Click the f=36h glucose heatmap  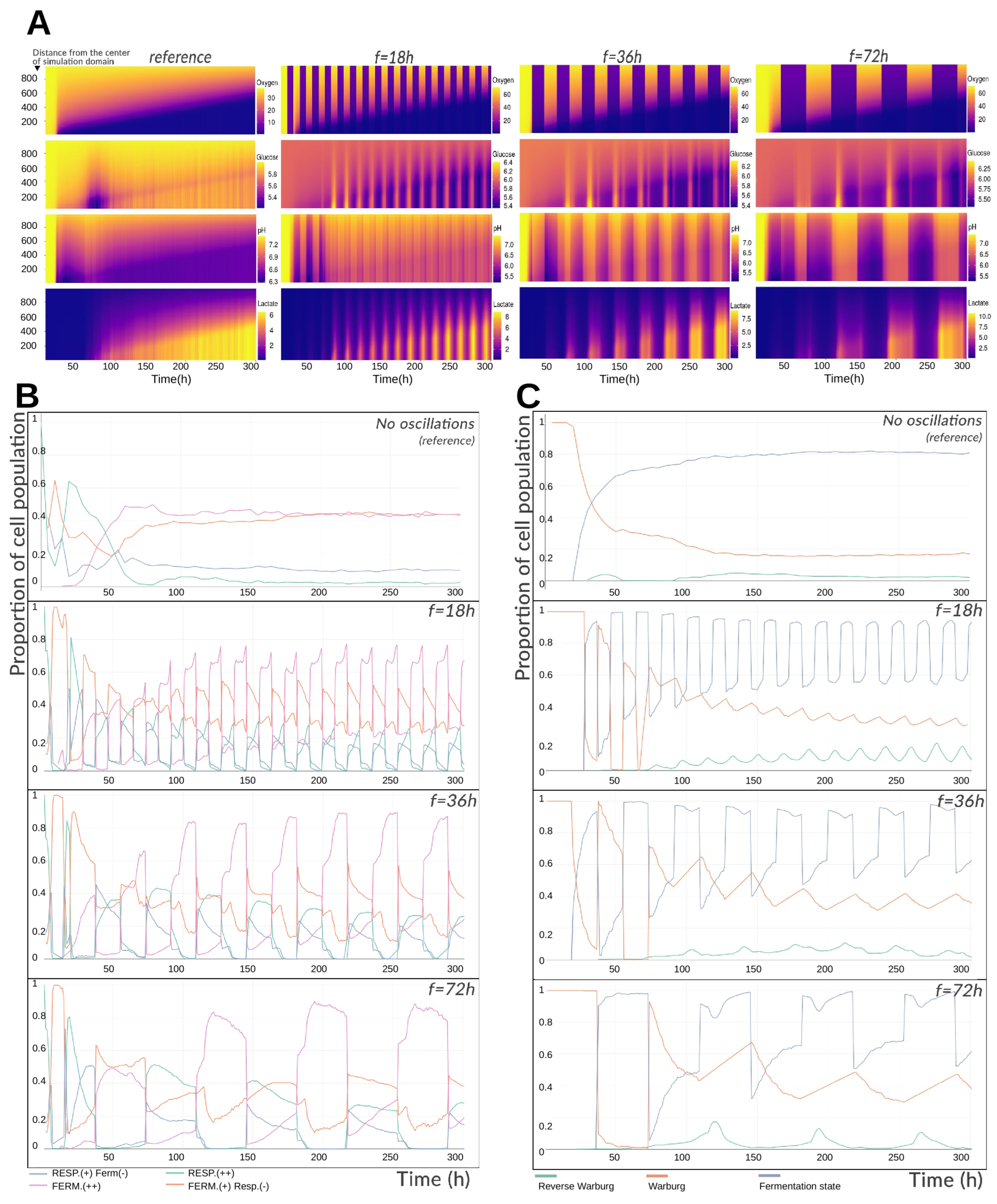(x=624, y=173)
